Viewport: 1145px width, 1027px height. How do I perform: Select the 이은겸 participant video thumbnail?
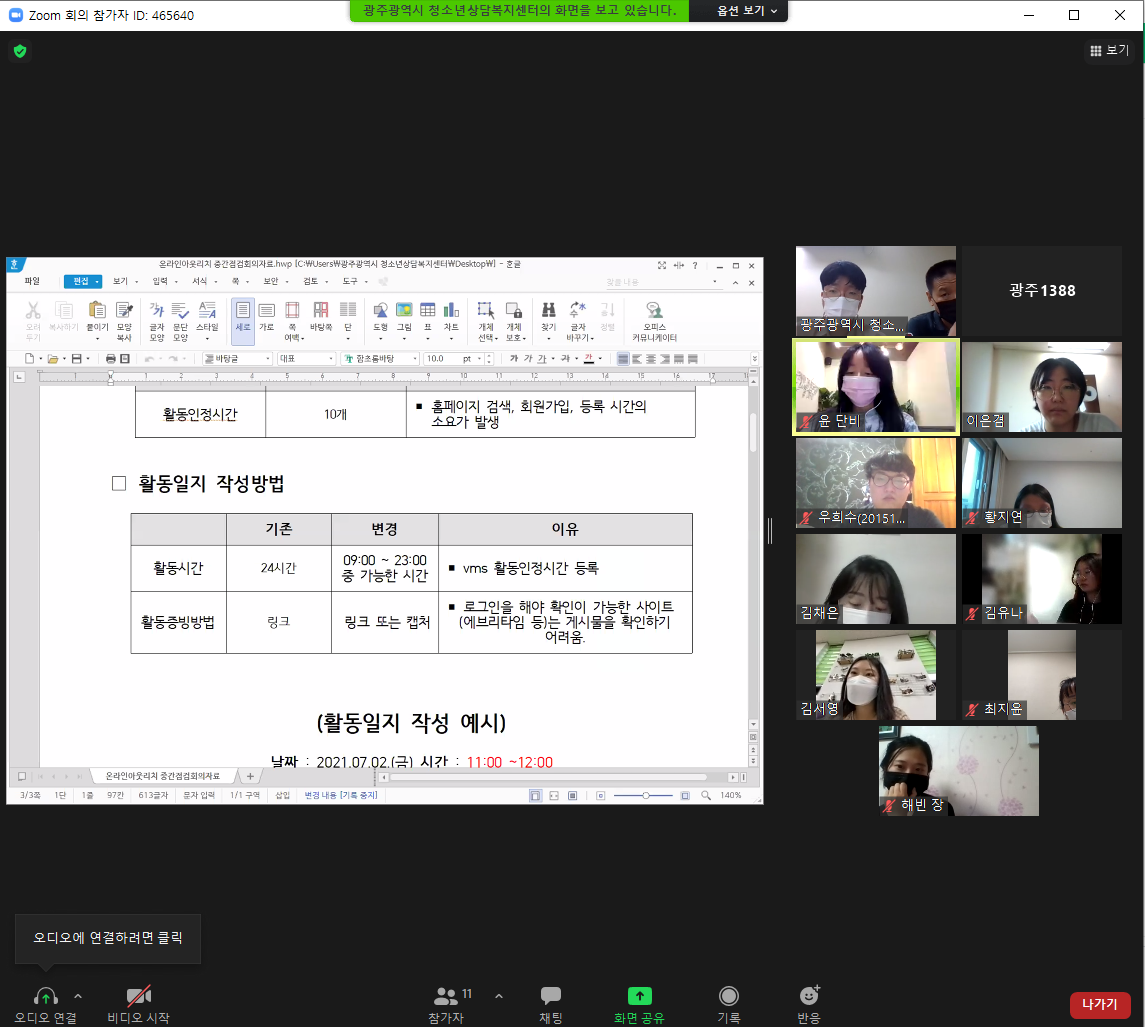(1041, 387)
